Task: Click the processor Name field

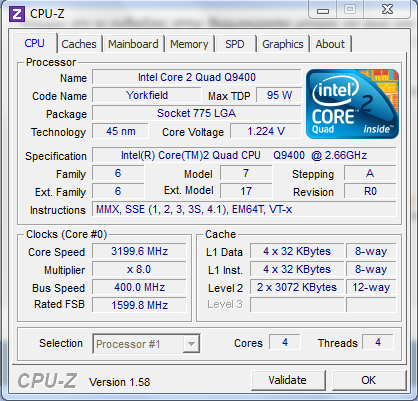Action: coord(197,77)
